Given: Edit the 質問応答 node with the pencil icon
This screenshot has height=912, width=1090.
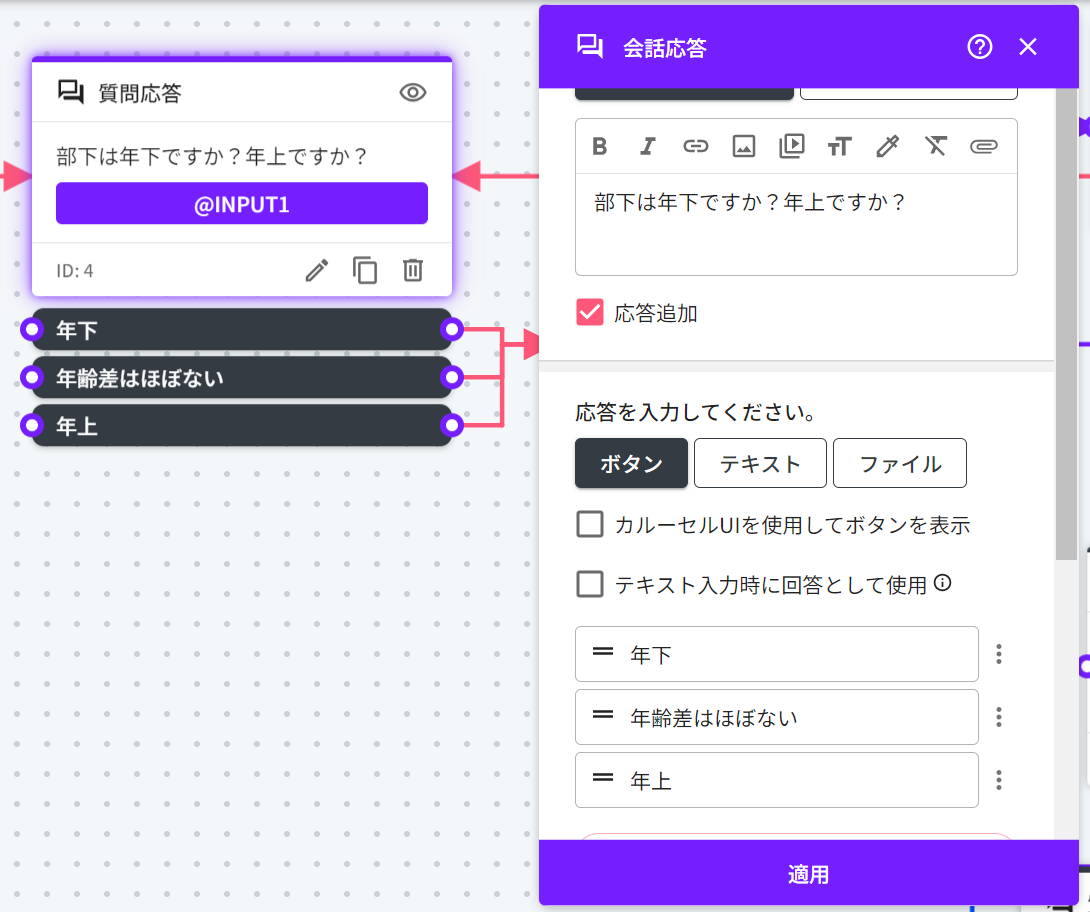Looking at the screenshot, I should point(317,270).
